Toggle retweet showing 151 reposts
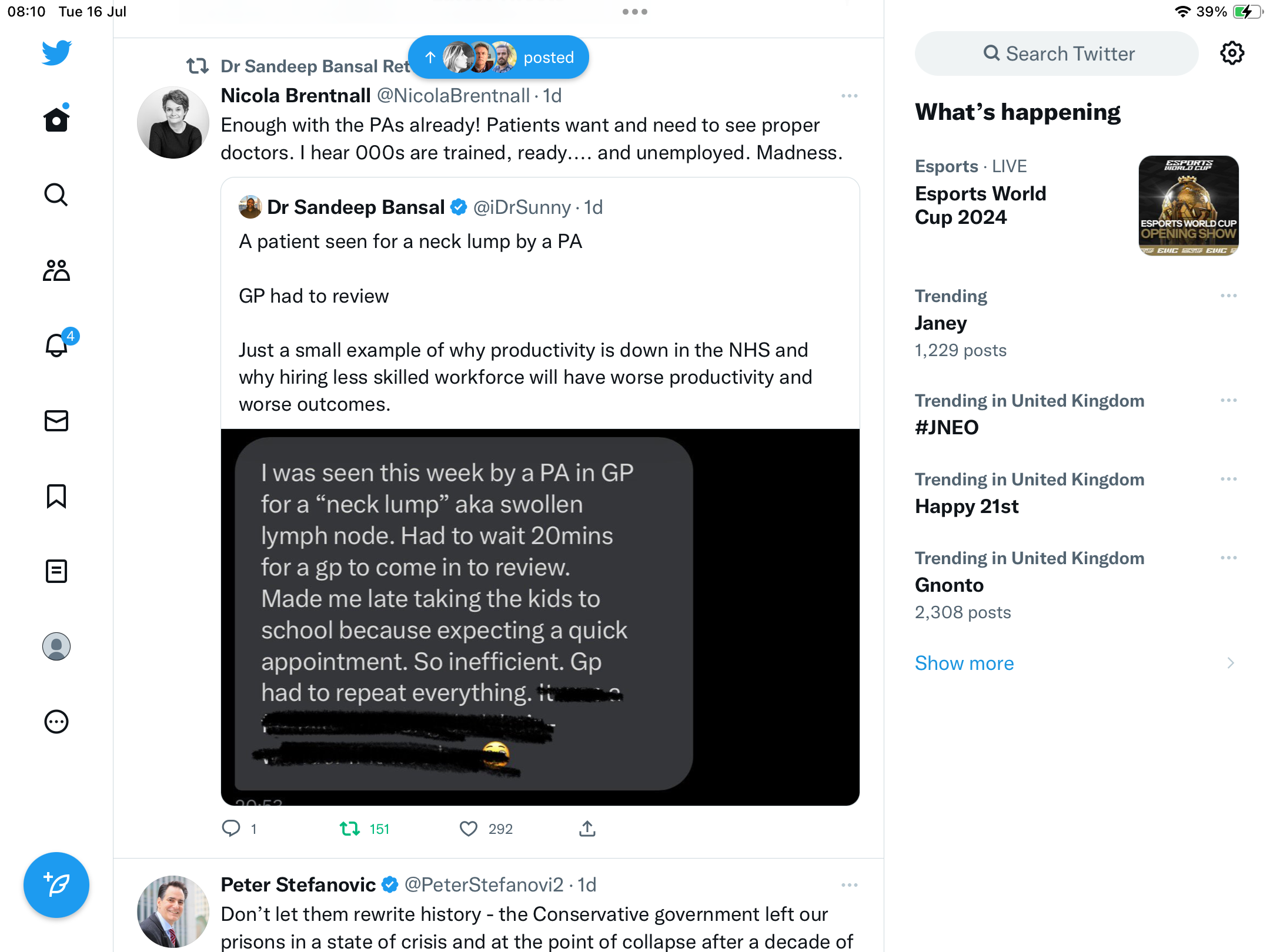The width and height of the screenshot is (1270, 952). click(350, 829)
